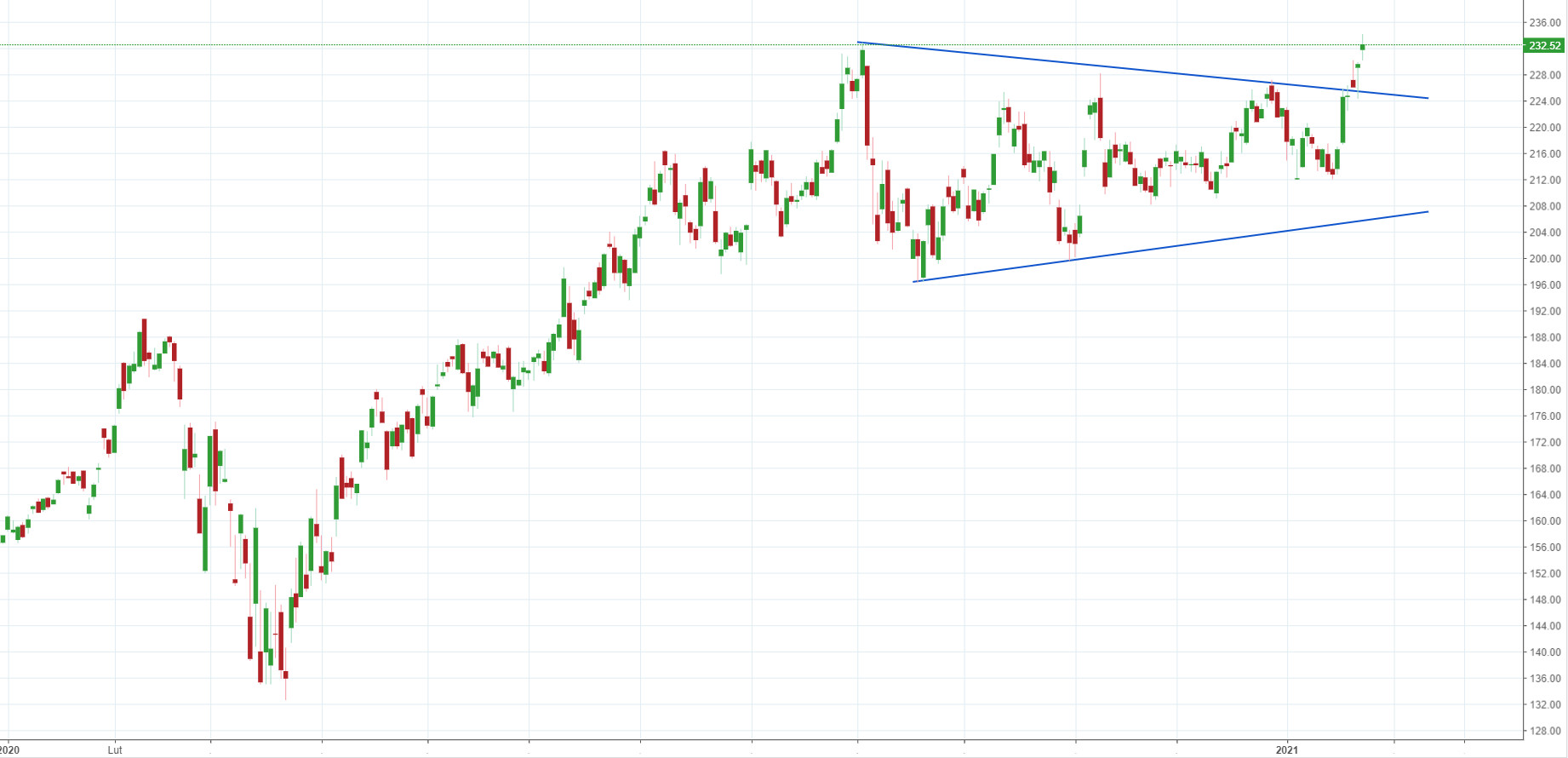Click the 140.00 price axis label

[1545, 652]
